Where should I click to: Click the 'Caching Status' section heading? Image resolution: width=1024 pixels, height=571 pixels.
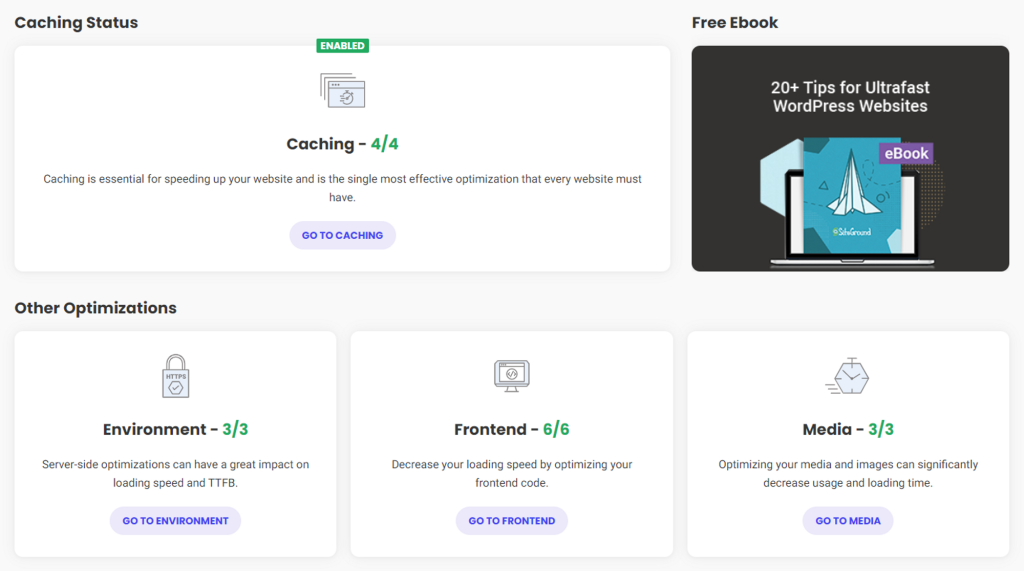click(76, 22)
